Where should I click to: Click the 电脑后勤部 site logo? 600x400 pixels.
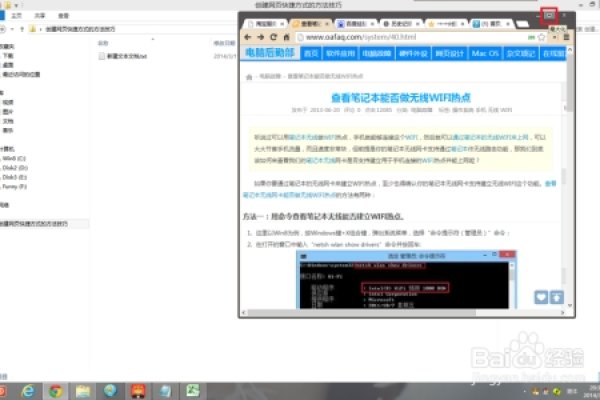pos(270,53)
